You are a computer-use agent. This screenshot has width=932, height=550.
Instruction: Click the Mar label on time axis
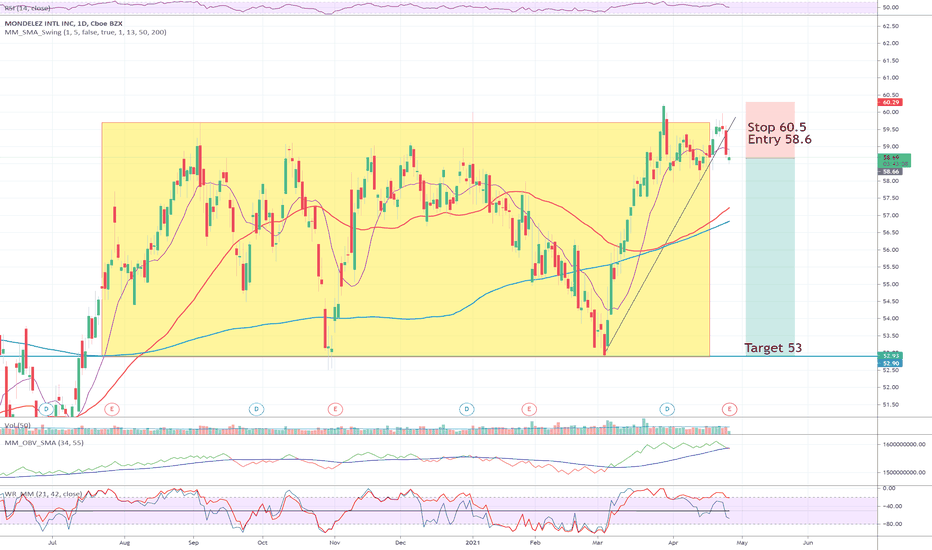point(597,543)
